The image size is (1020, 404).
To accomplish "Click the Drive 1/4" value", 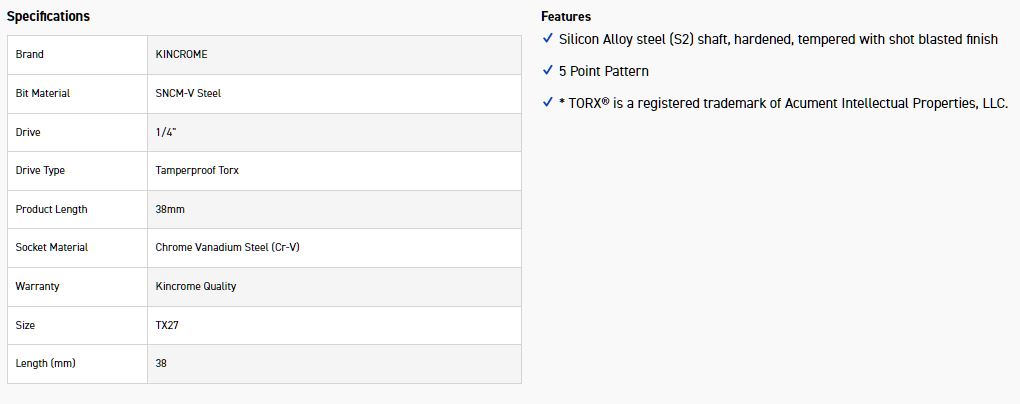I will 166,132.
